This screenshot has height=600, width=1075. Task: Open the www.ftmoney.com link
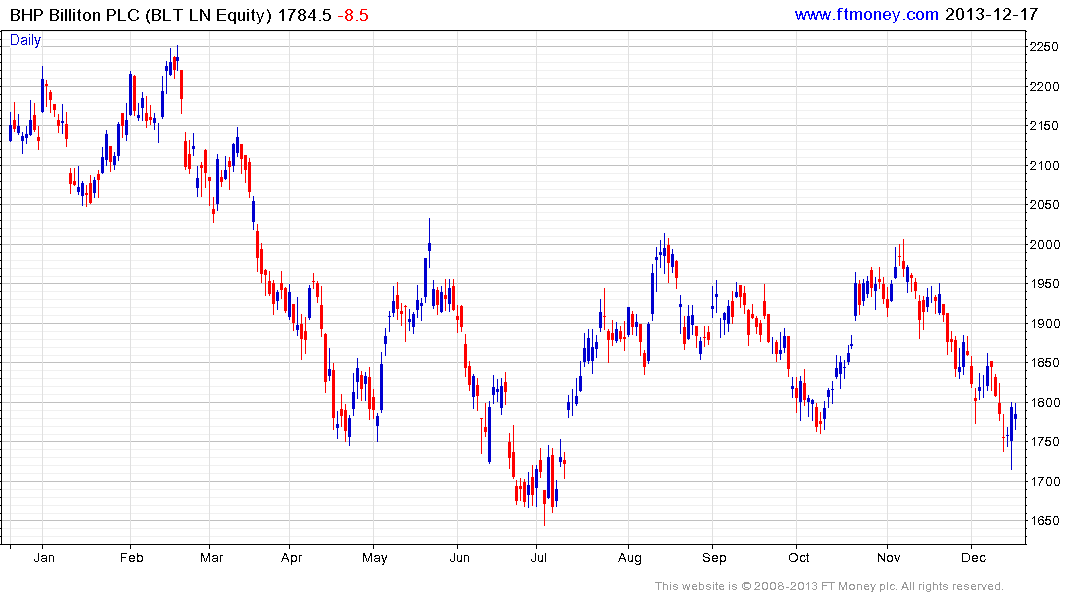click(866, 14)
